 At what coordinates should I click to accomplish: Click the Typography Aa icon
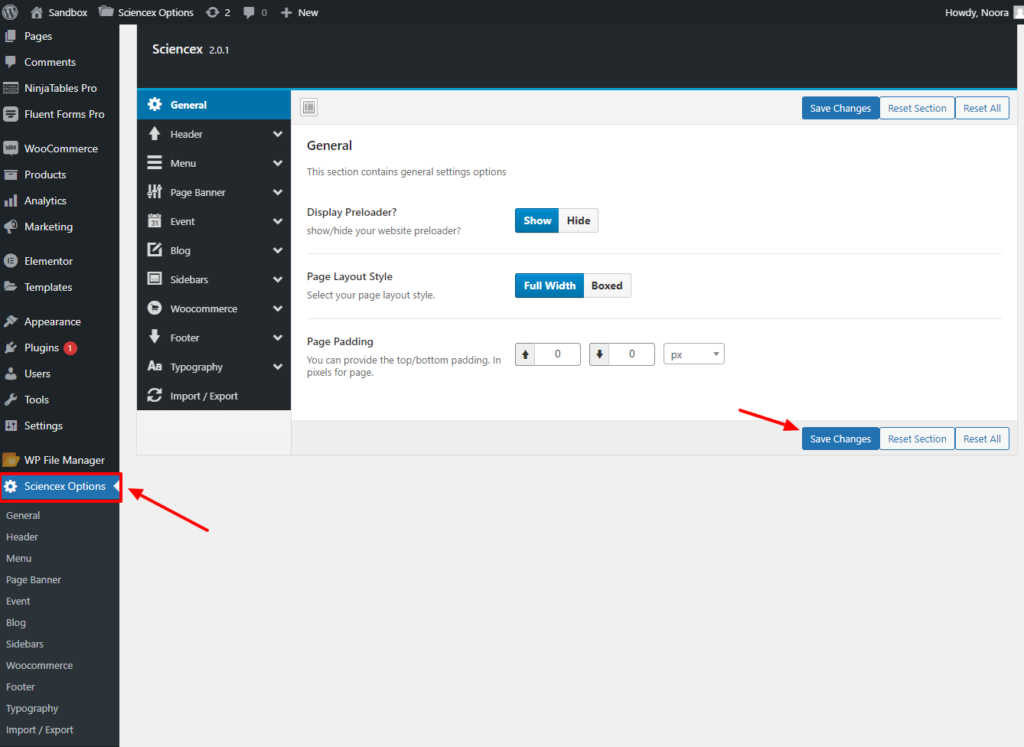tap(154, 367)
